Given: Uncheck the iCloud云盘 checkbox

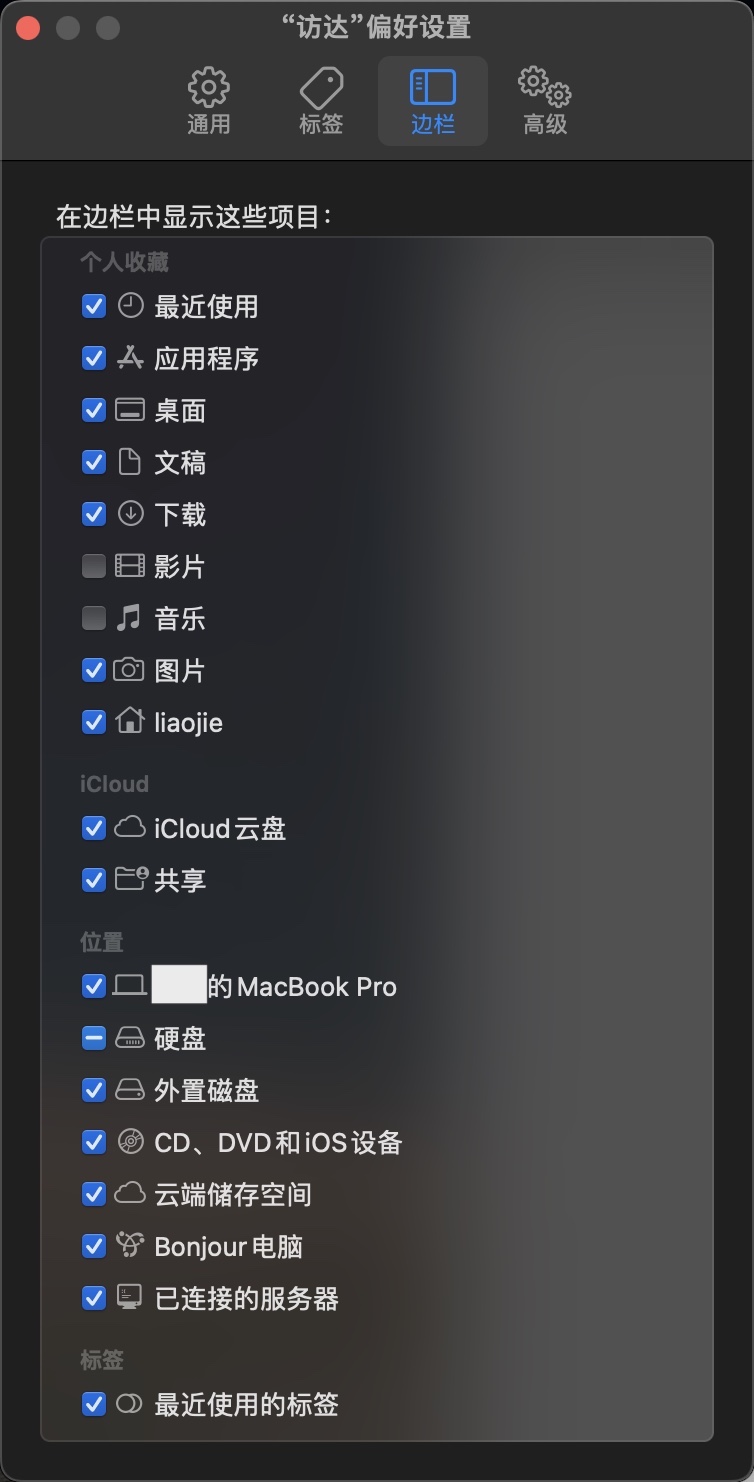Looking at the screenshot, I should pos(94,828).
